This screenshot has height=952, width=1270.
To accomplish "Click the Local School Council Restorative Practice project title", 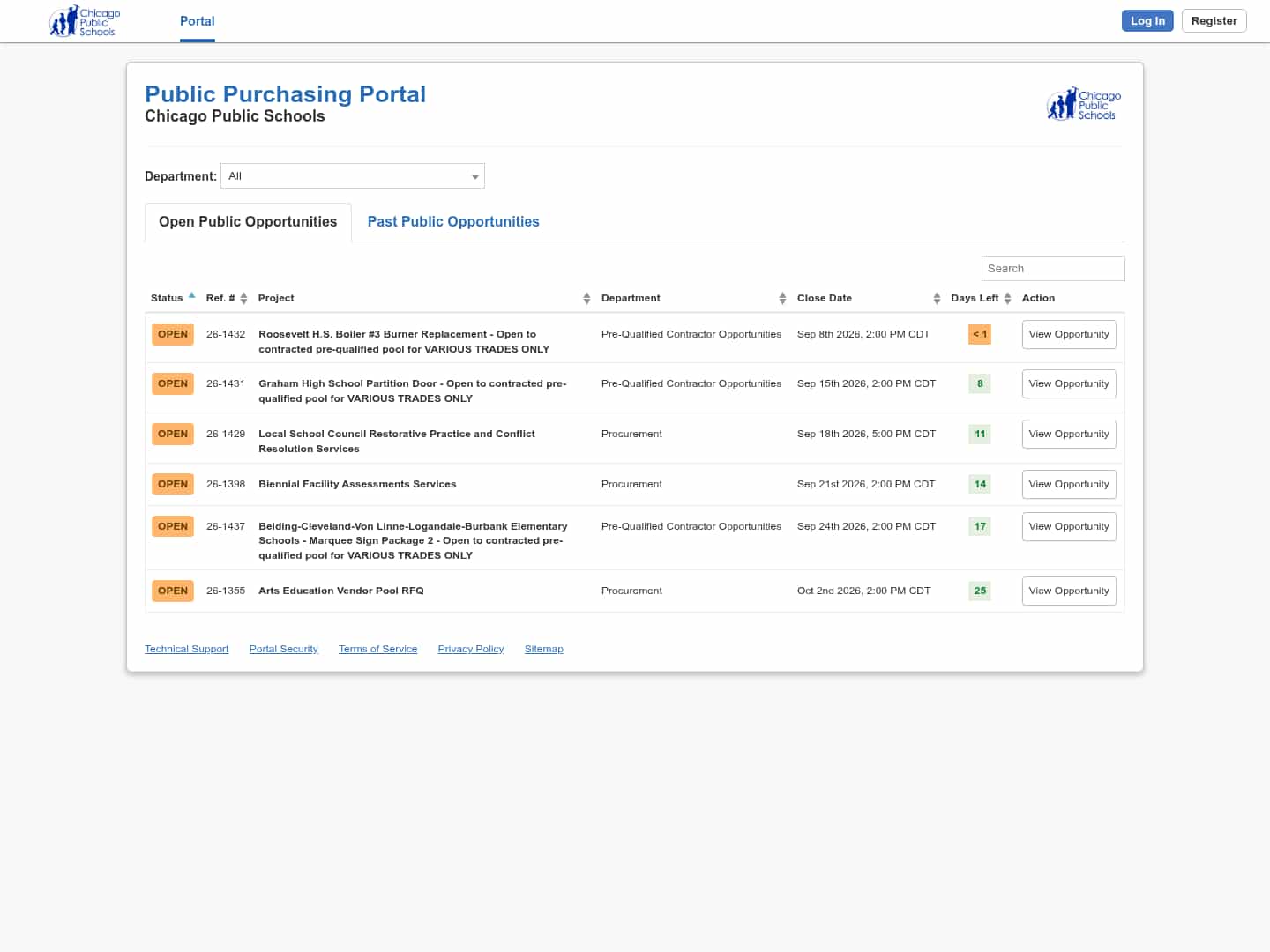I will 397,442.
